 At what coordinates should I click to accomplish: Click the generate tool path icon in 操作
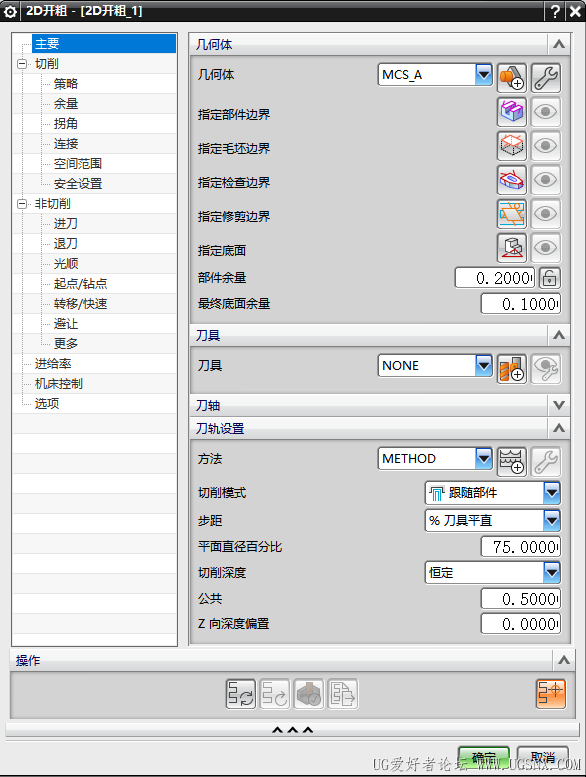click(x=241, y=693)
